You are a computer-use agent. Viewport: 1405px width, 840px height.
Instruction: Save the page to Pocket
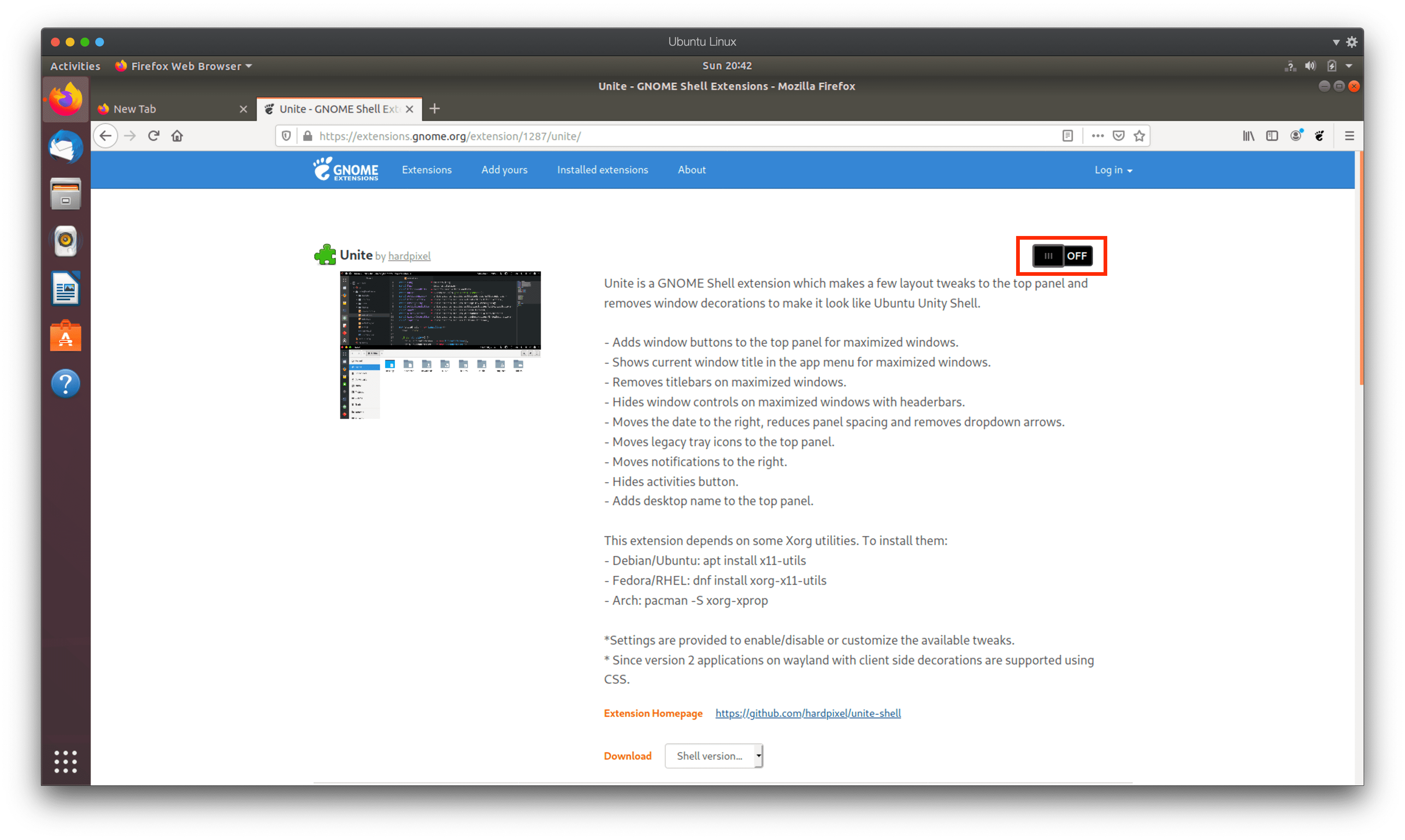[1118, 136]
